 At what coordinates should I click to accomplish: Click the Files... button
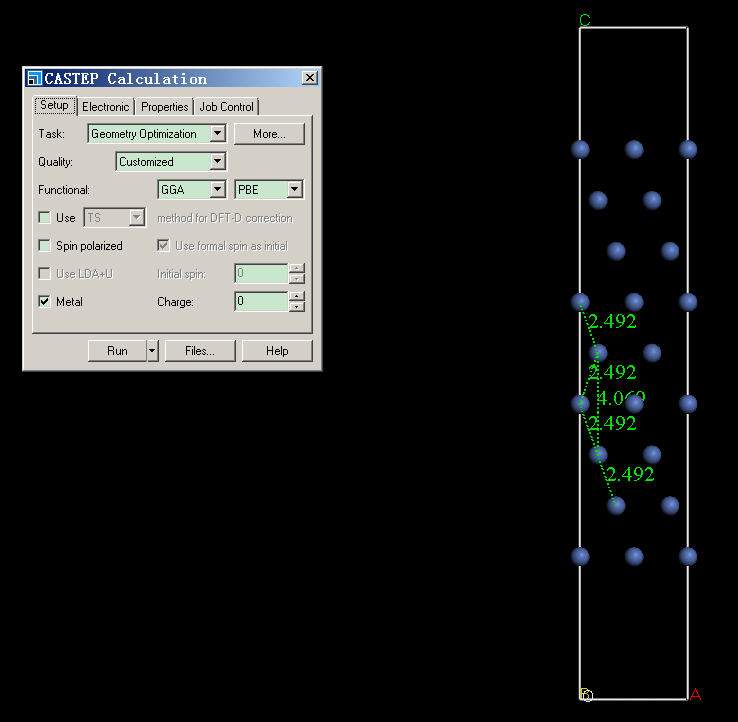[x=200, y=351]
